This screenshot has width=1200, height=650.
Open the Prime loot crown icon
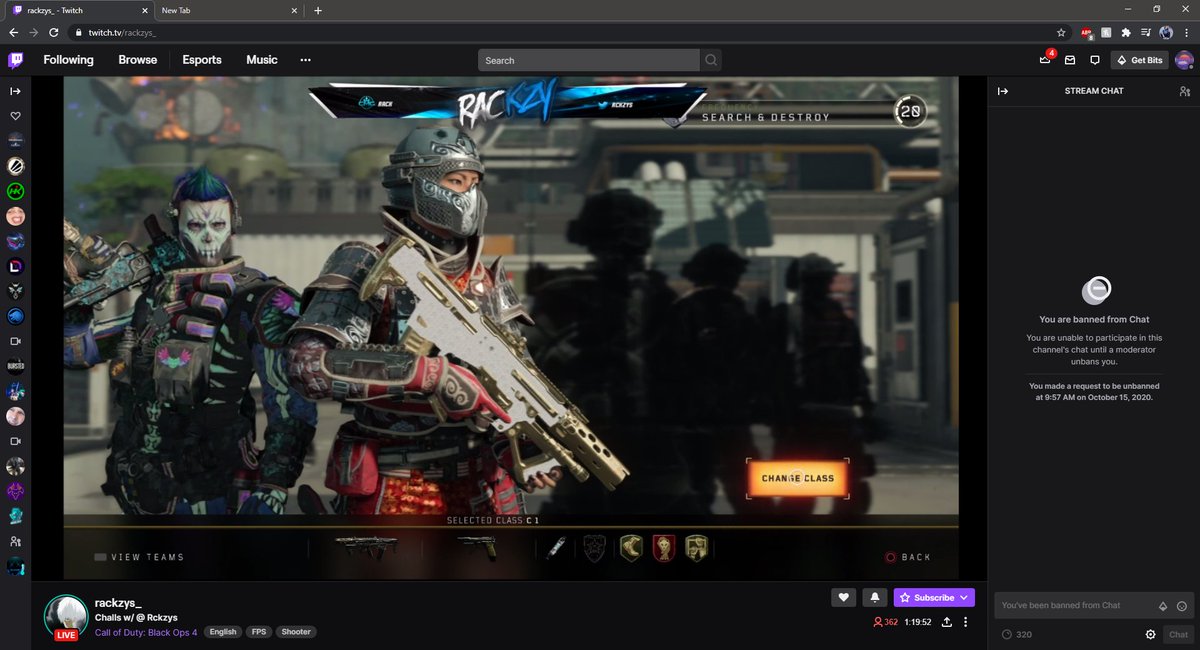pyautogui.click(x=1045, y=60)
